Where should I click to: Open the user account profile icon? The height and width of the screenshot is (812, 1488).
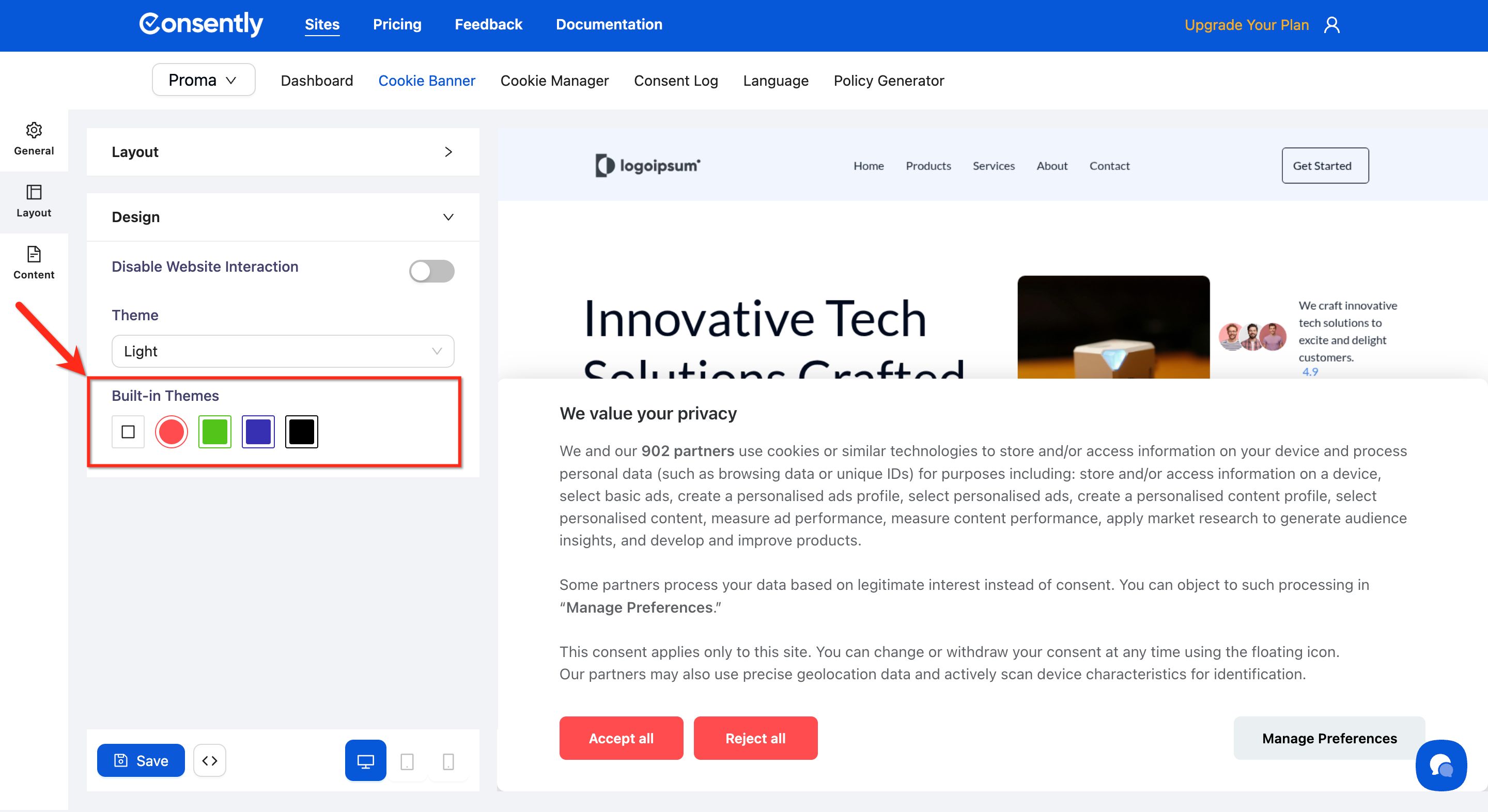pos(1331,25)
